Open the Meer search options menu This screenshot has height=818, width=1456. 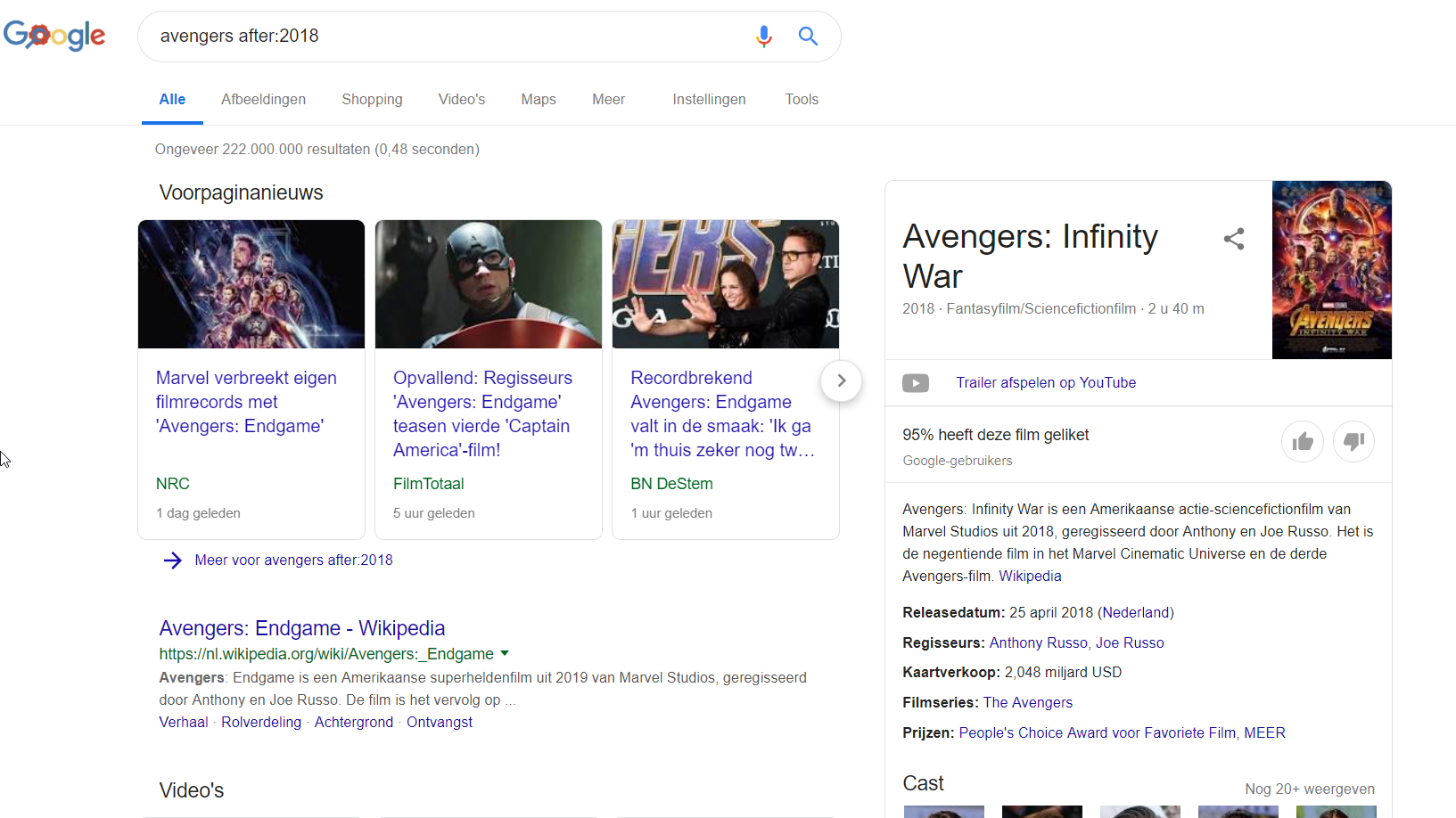[x=608, y=100]
